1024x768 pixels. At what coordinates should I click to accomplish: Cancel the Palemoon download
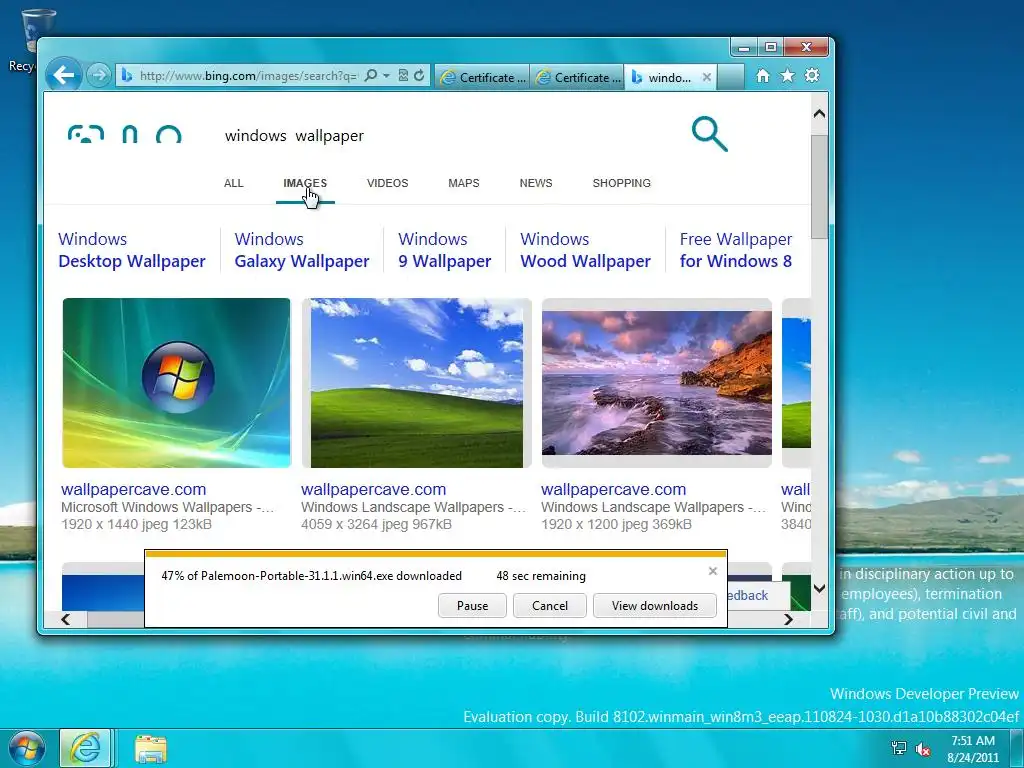click(x=550, y=605)
